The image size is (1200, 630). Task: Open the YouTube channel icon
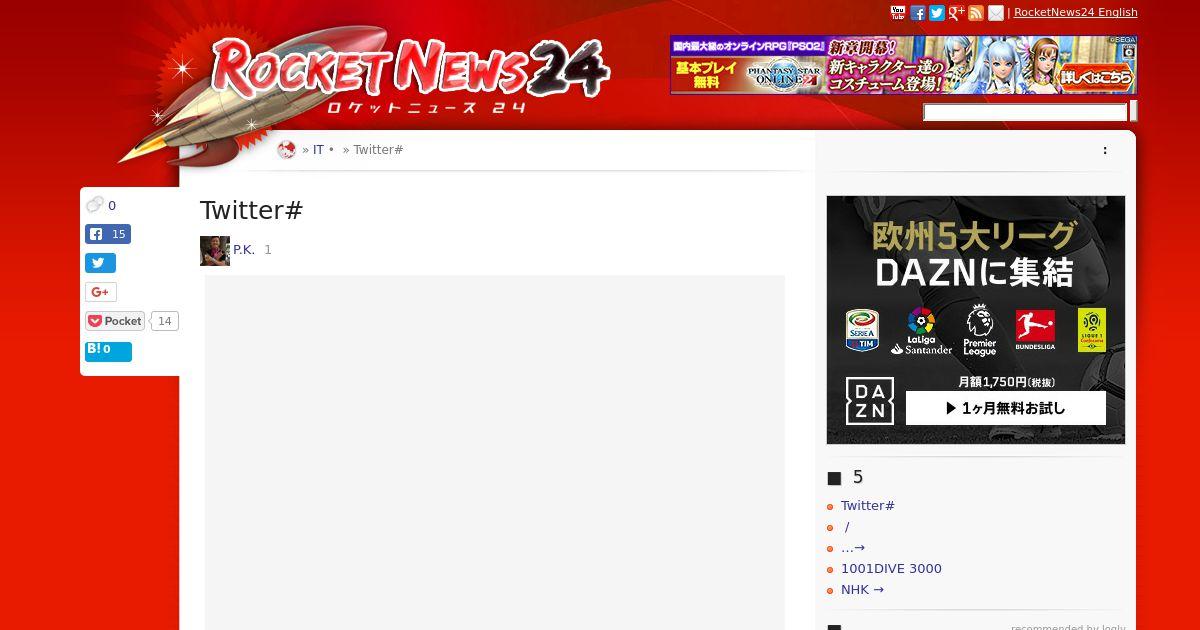point(898,13)
